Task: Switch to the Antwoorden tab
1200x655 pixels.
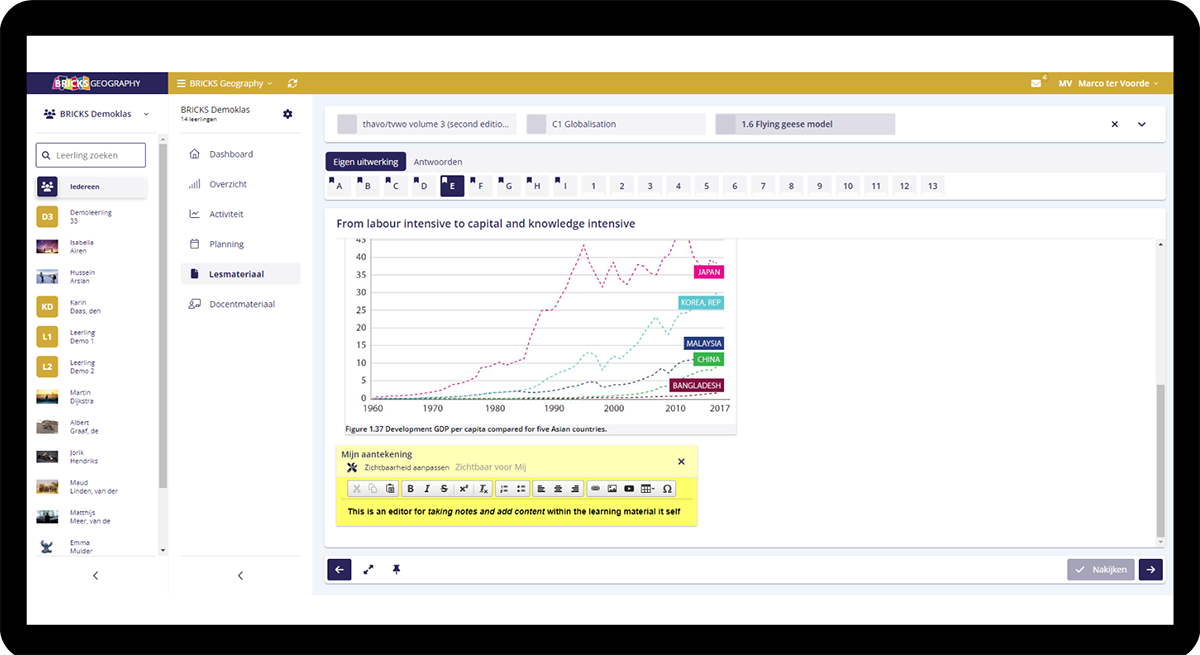Action: click(x=438, y=161)
